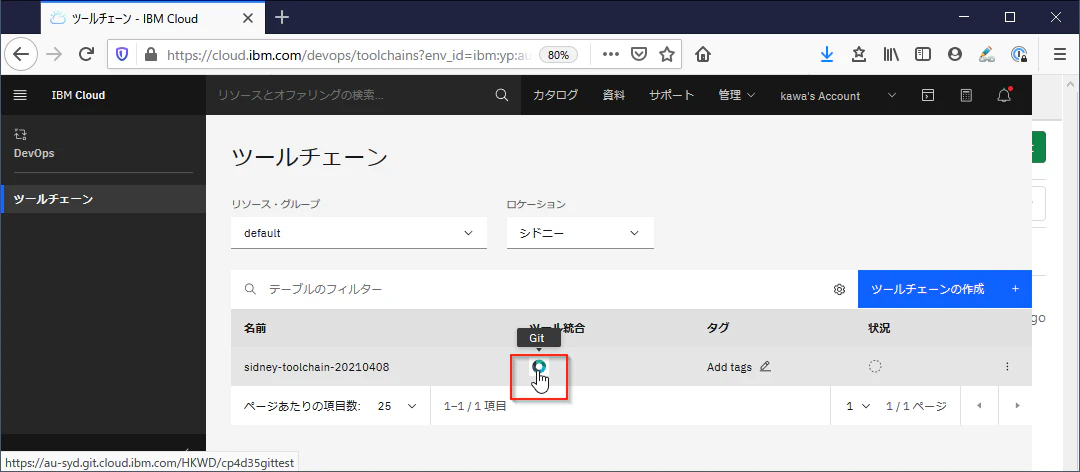Toggle the Firefox sidebar icon
Image resolution: width=1080 pixels, height=472 pixels.
pyautogui.click(x=923, y=54)
